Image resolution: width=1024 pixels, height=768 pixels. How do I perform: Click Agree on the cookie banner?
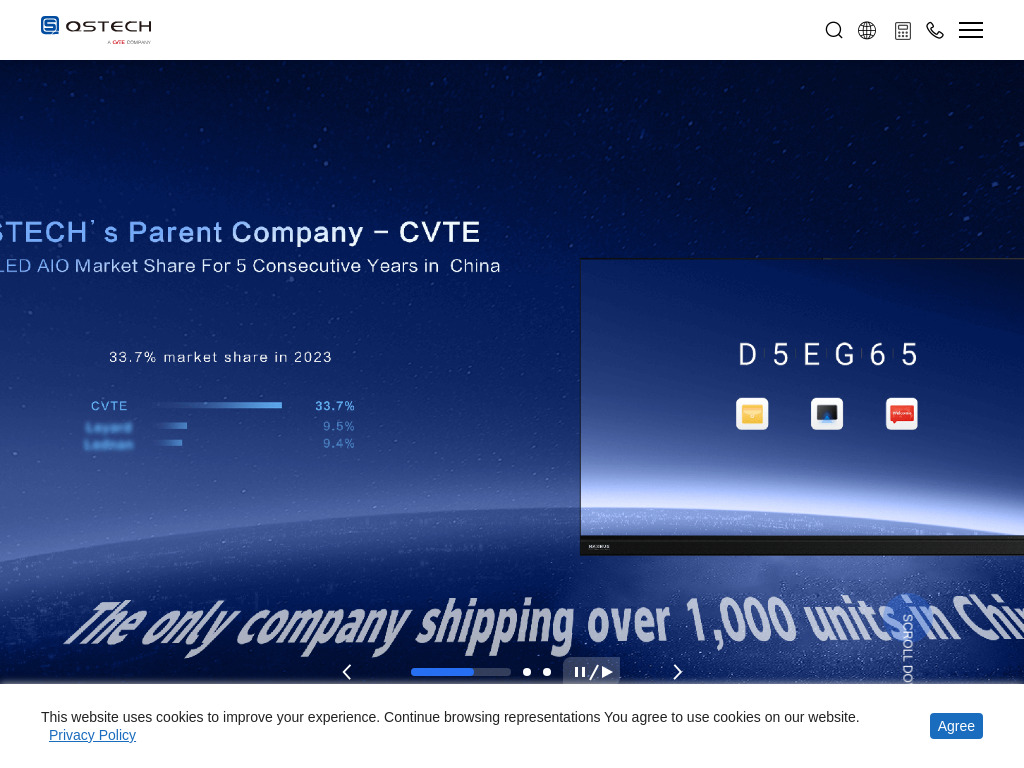point(956,726)
